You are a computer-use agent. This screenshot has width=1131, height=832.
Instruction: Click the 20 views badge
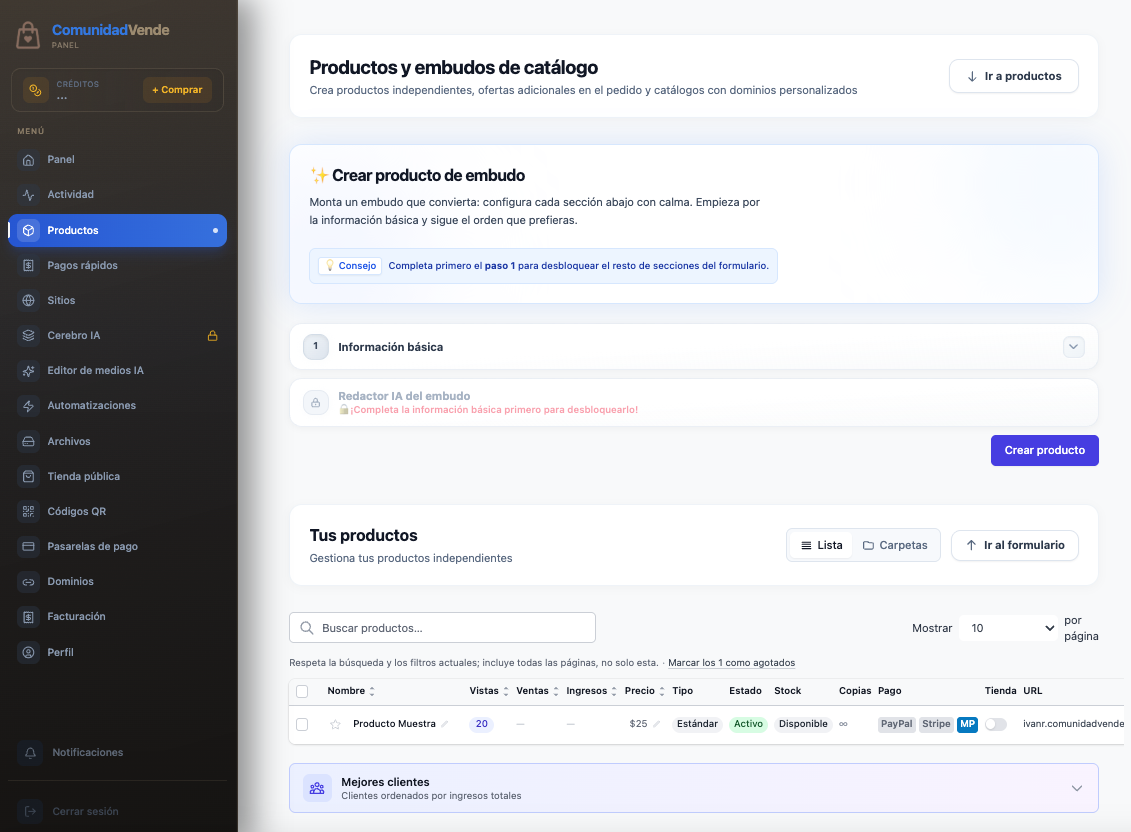point(481,724)
